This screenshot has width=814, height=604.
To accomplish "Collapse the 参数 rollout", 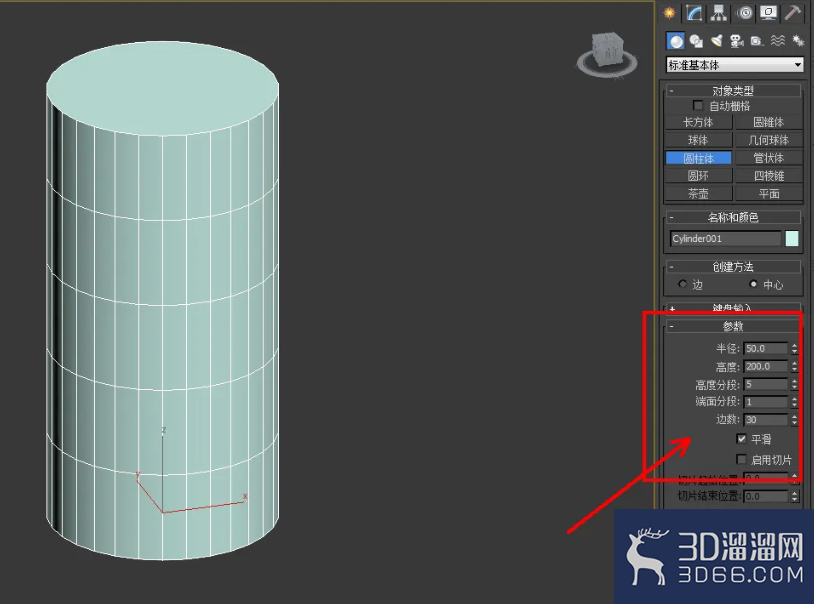I will [x=733, y=326].
